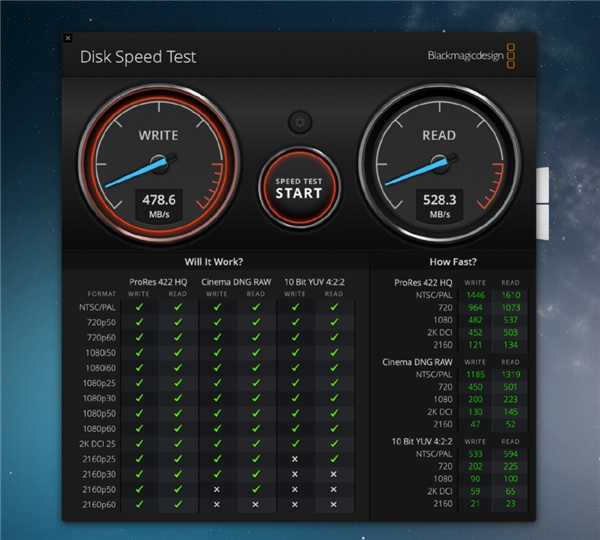Click the 2160p50 Cinema DNG RAW write X mark

217,489
